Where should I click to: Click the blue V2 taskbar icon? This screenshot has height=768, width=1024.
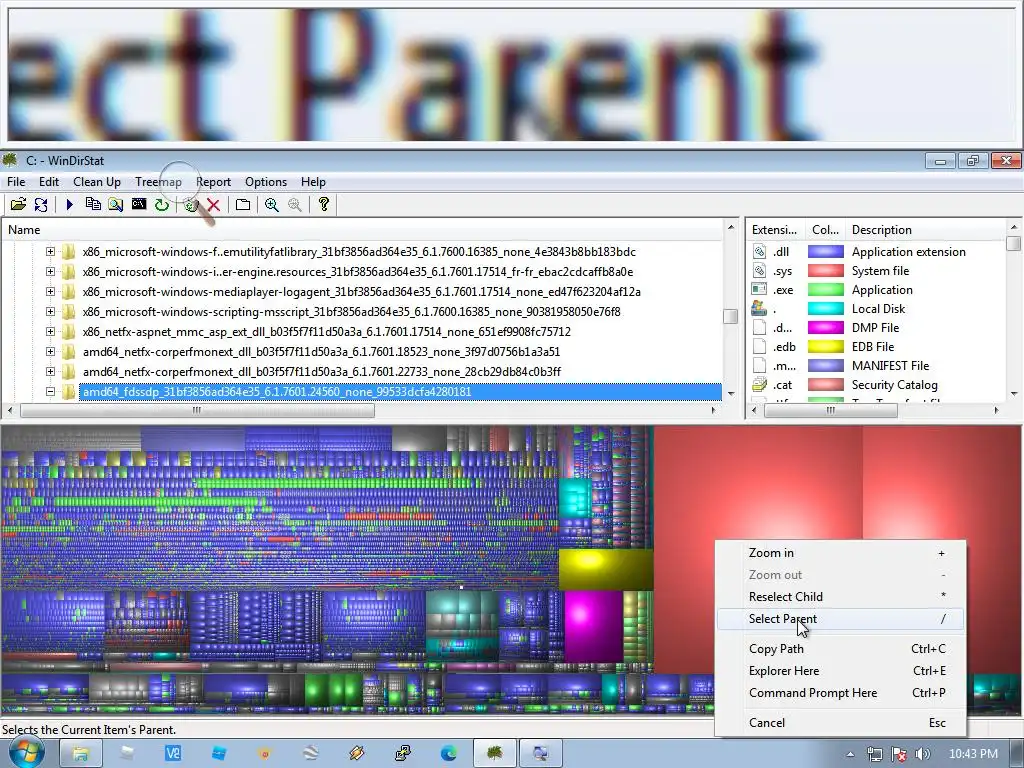(173, 754)
